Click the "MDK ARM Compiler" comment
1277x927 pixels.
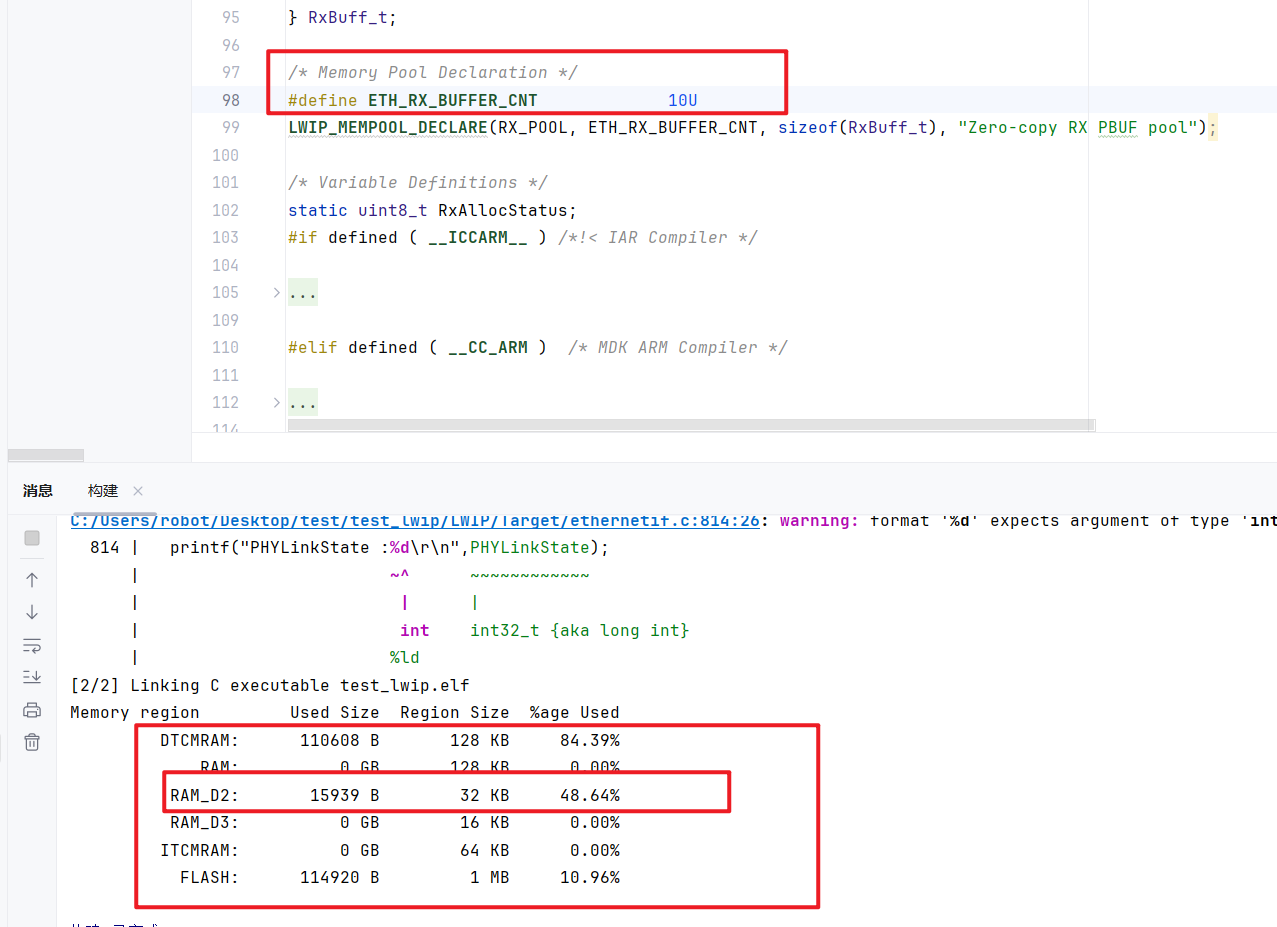coord(678,347)
